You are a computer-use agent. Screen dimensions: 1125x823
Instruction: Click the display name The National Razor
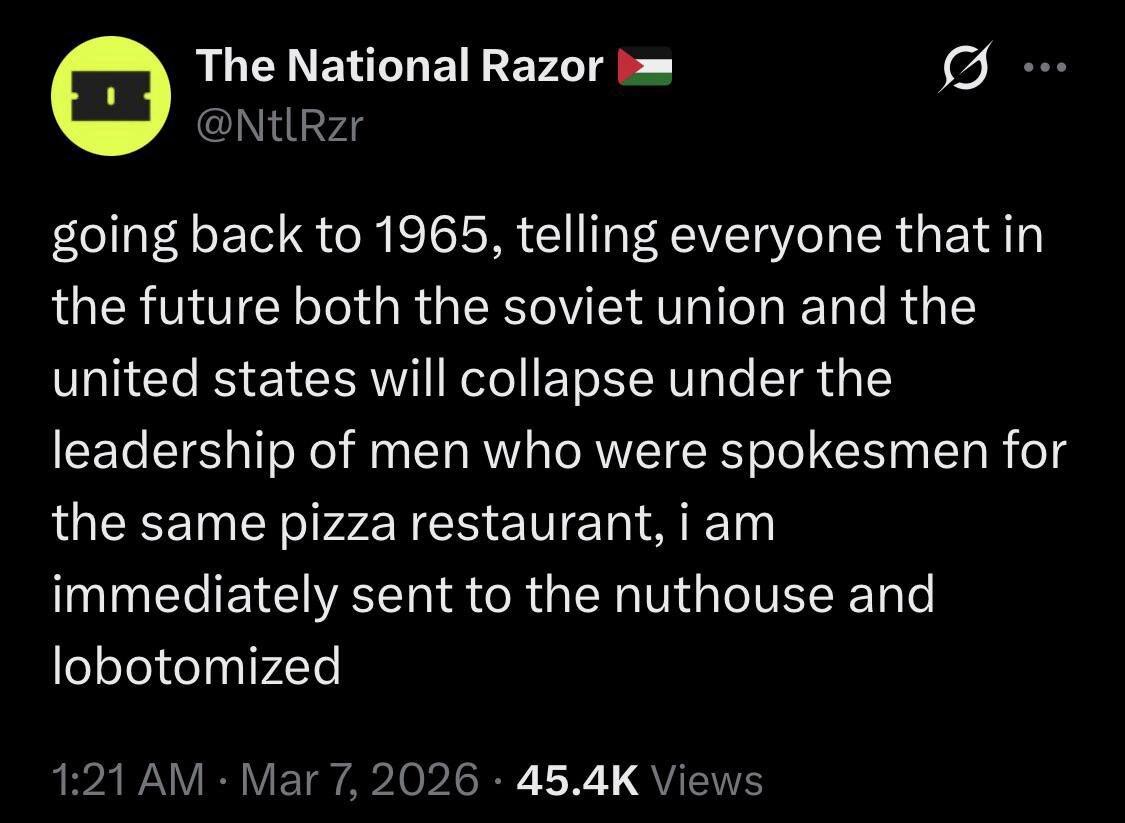(x=399, y=67)
